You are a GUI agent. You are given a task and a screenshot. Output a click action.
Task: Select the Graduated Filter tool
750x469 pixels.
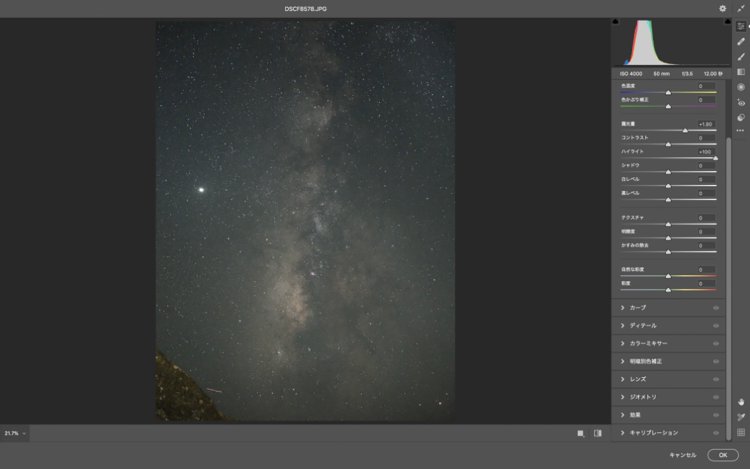point(741,72)
